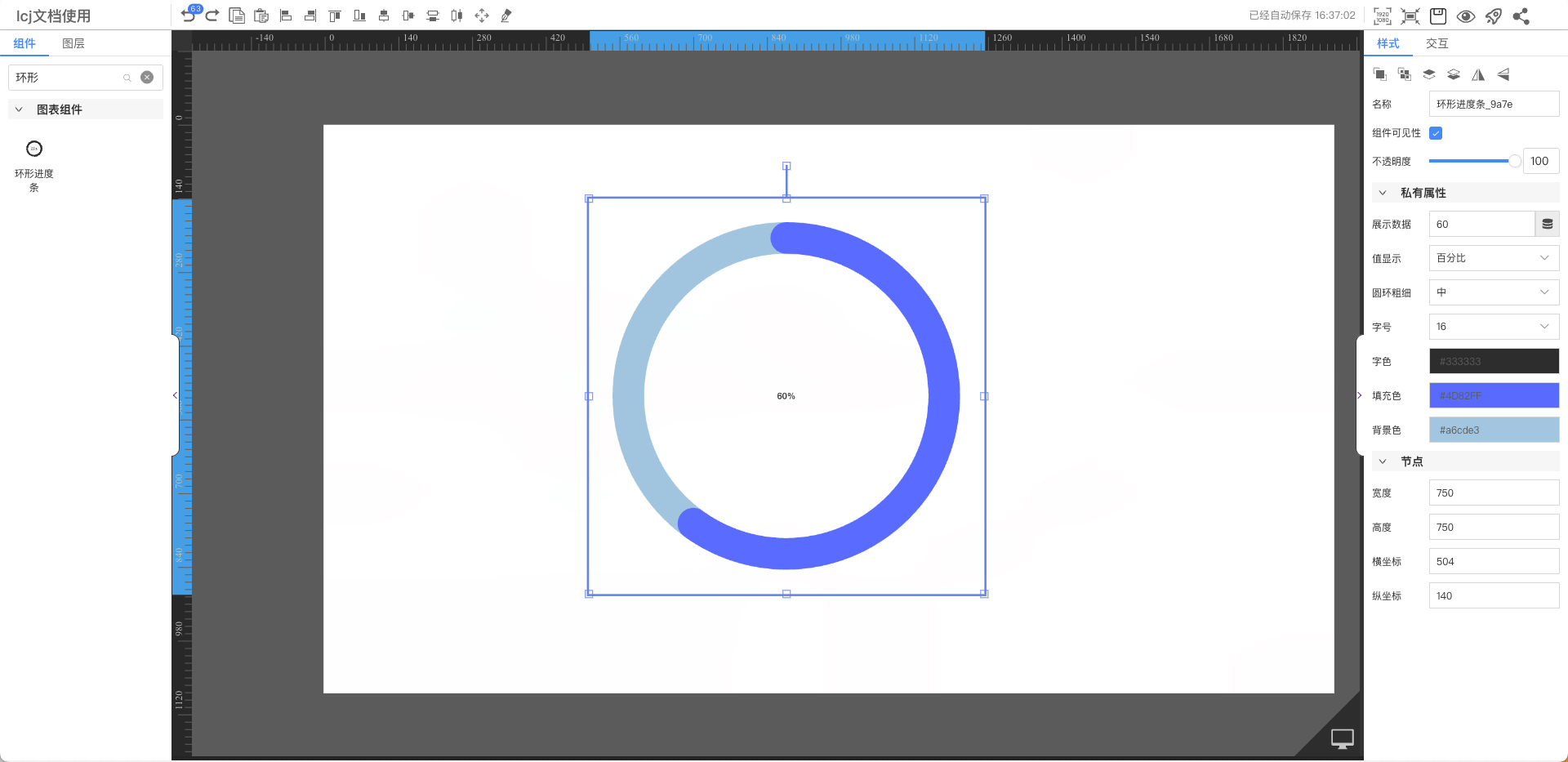Open the 填充色 color swatch
The height and width of the screenshot is (762, 1568).
pyautogui.click(x=1494, y=395)
